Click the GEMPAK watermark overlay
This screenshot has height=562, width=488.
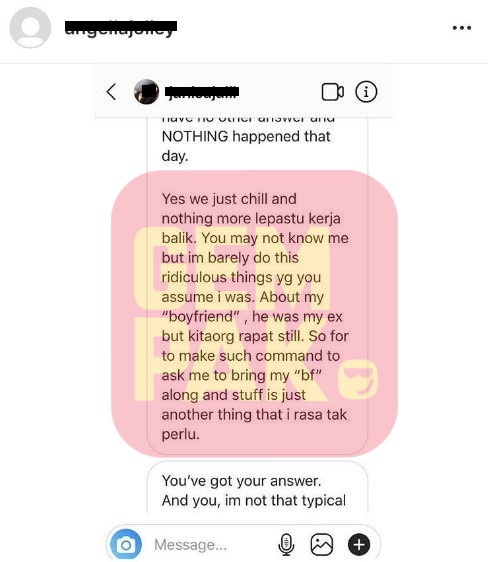[x=254, y=314]
